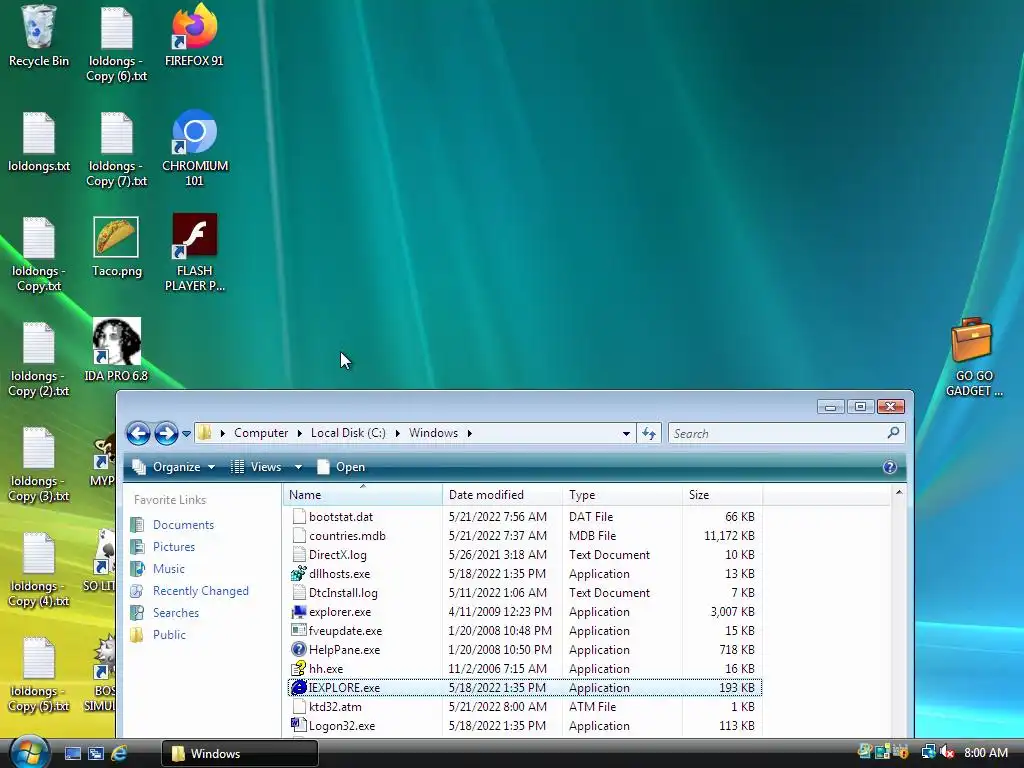The width and height of the screenshot is (1024, 768).
Task: Select the CHROMIUM 101 desktop shortcut
Action: 195,148
